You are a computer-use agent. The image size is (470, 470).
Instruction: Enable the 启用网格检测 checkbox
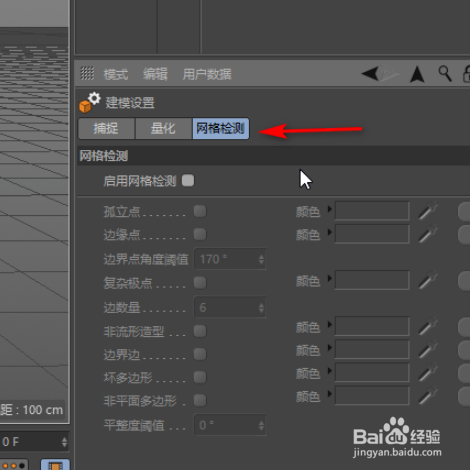pyautogui.click(x=188, y=181)
